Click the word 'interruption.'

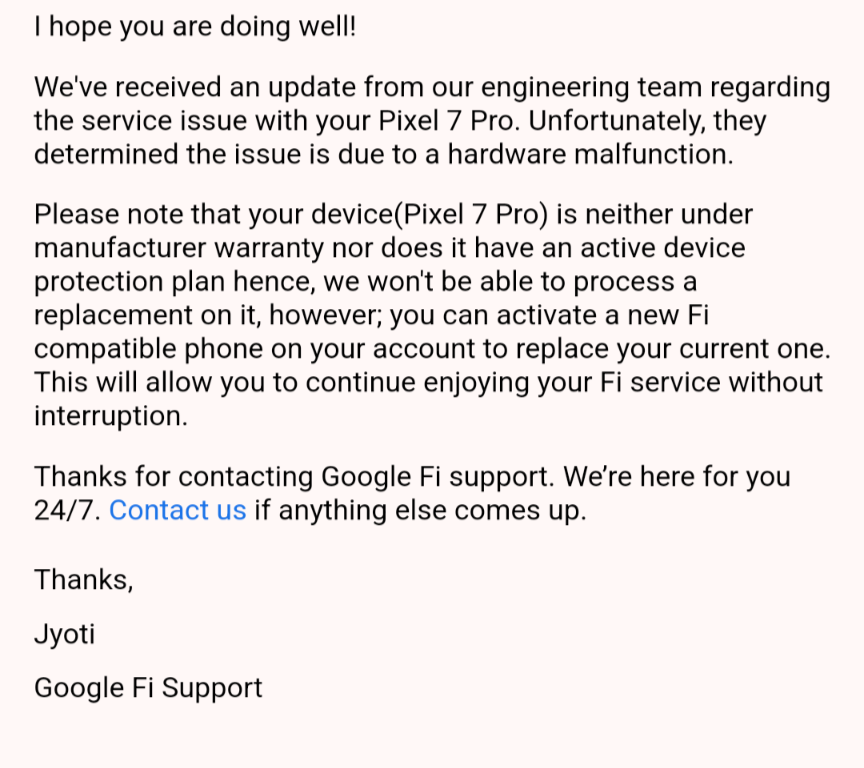pos(111,417)
